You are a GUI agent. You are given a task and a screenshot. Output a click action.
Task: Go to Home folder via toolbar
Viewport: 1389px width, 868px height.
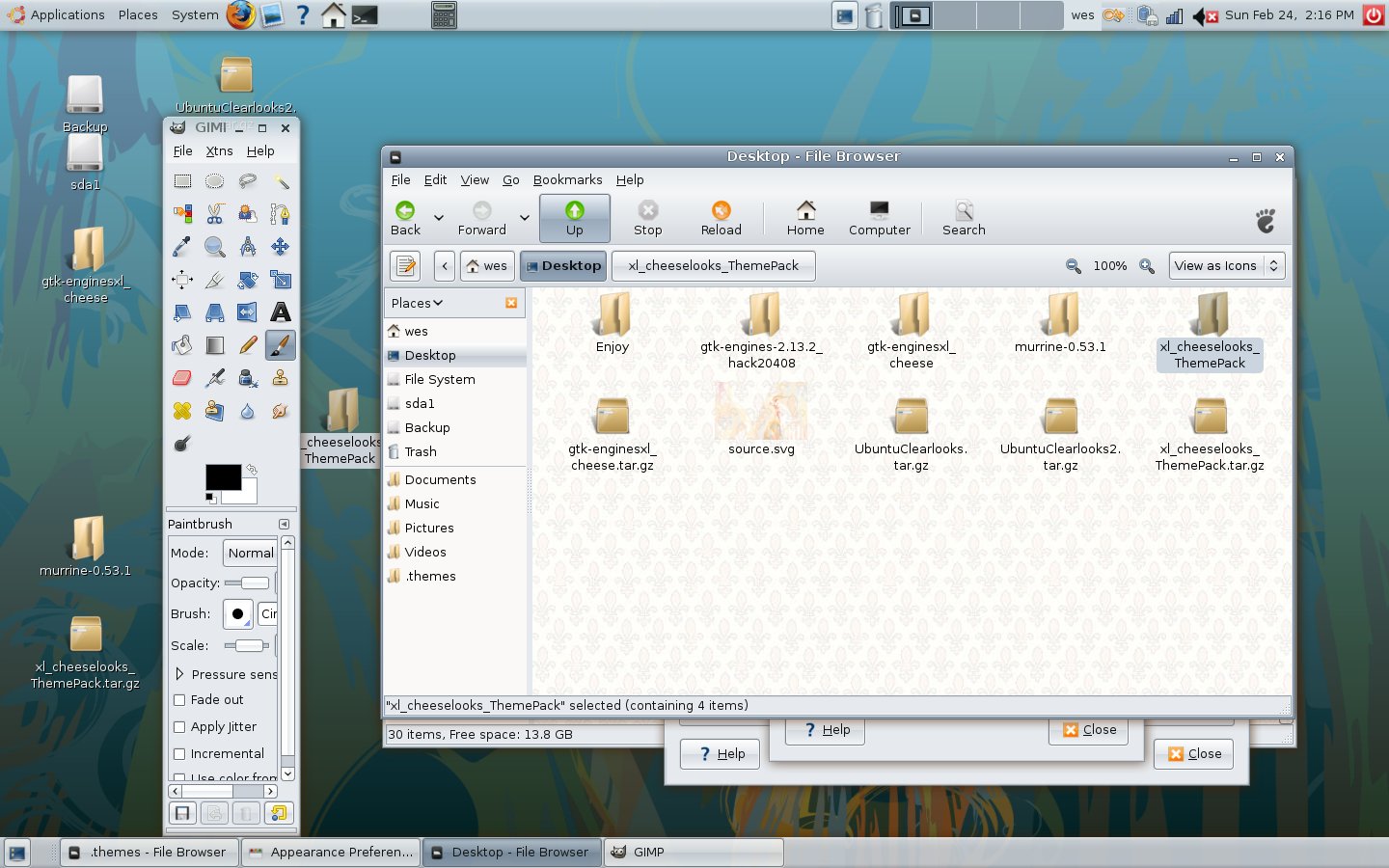click(x=805, y=218)
